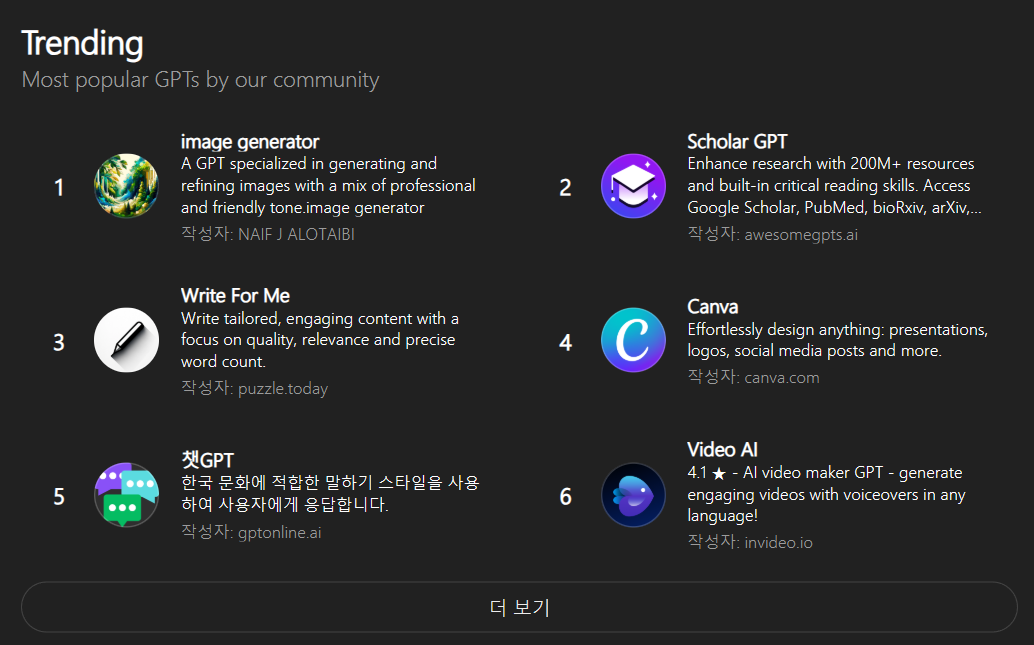Image resolution: width=1034 pixels, height=645 pixels.
Task: Select the Write For Me title
Action: 235,295
